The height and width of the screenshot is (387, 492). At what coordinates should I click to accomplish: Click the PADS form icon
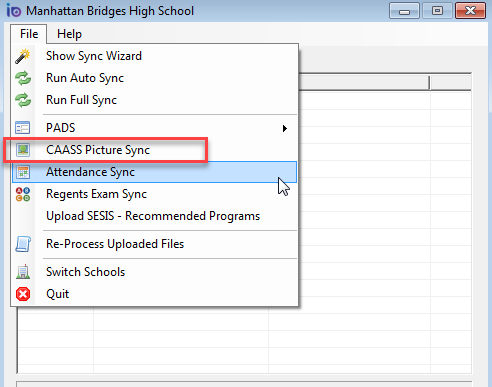(x=23, y=128)
